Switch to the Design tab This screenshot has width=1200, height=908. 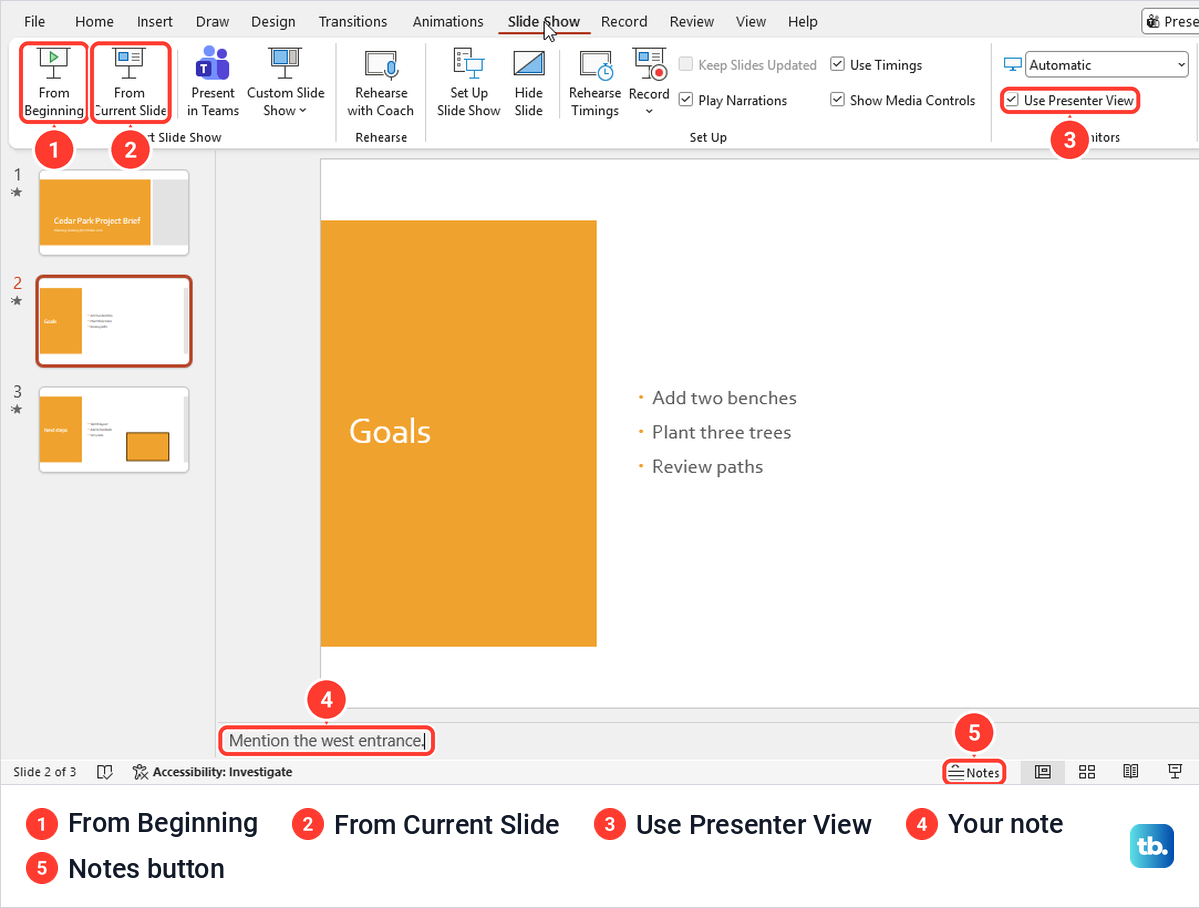coord(273,21)
